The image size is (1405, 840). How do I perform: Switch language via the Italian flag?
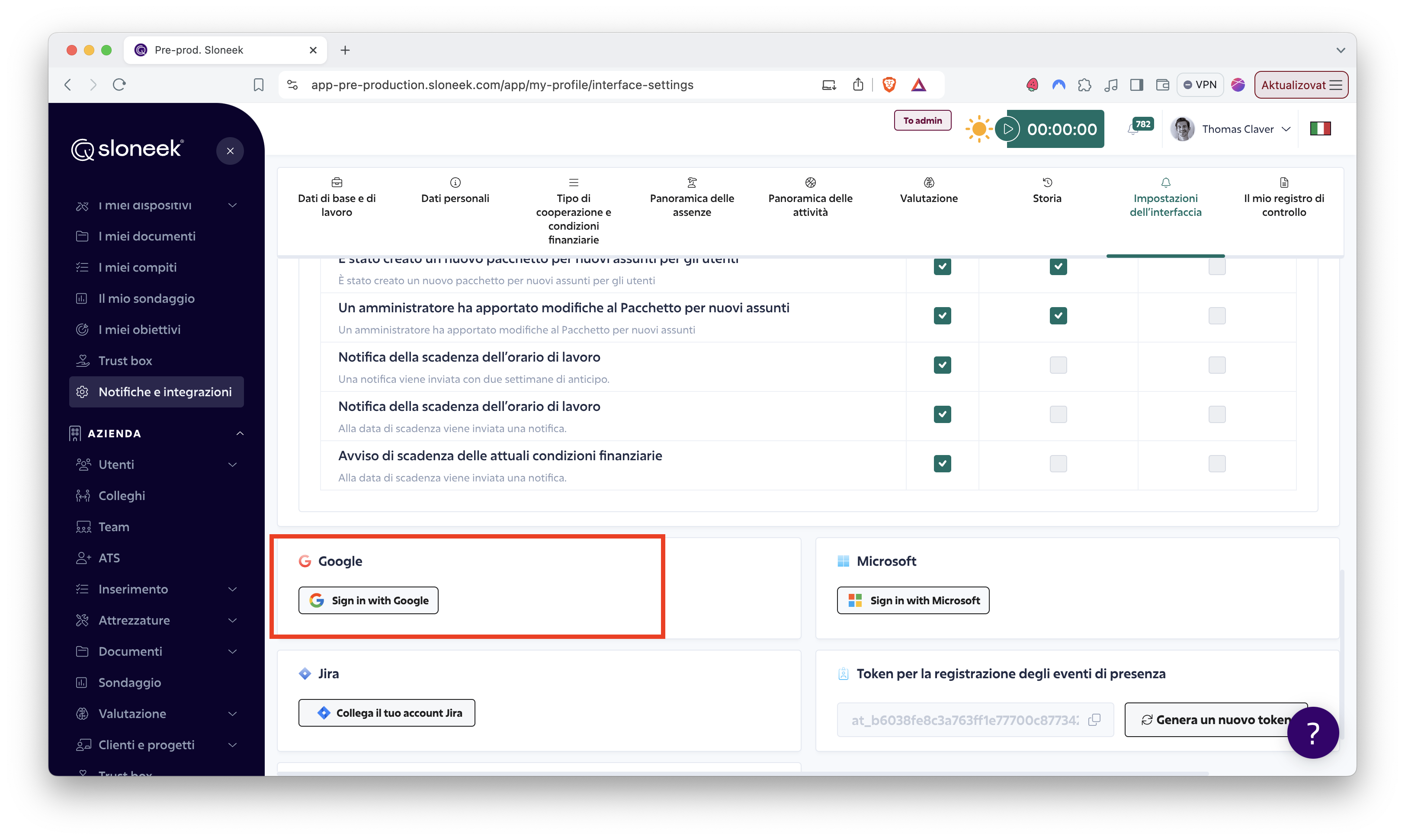1320,129
